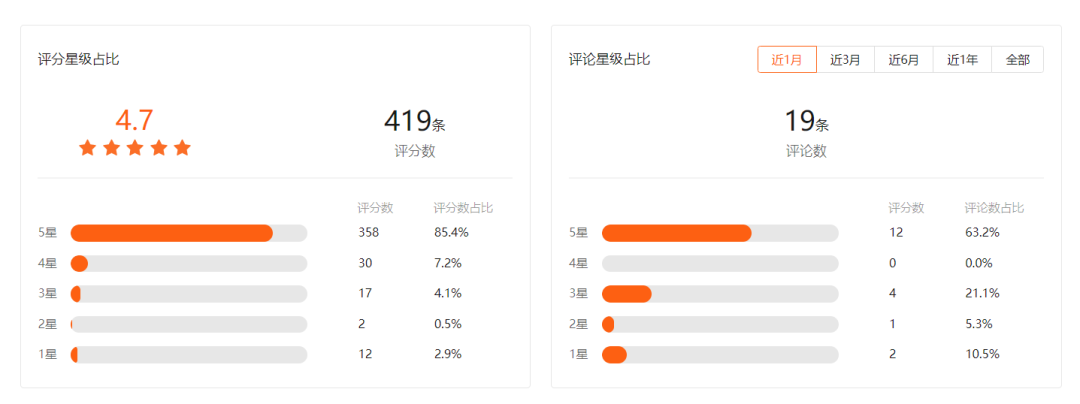Viewport: 1080px width, 404px height.
Task: Click the 评论数占比 column header
Action: pyautogui.click(x=994, y=208)
